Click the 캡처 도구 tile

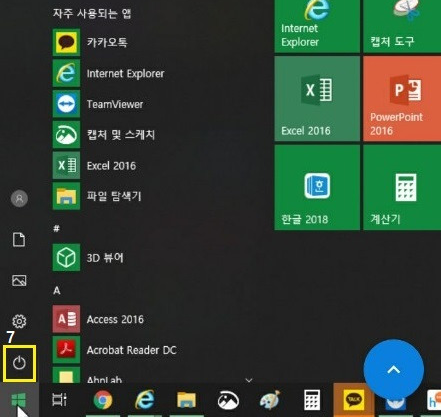(402, 26)
